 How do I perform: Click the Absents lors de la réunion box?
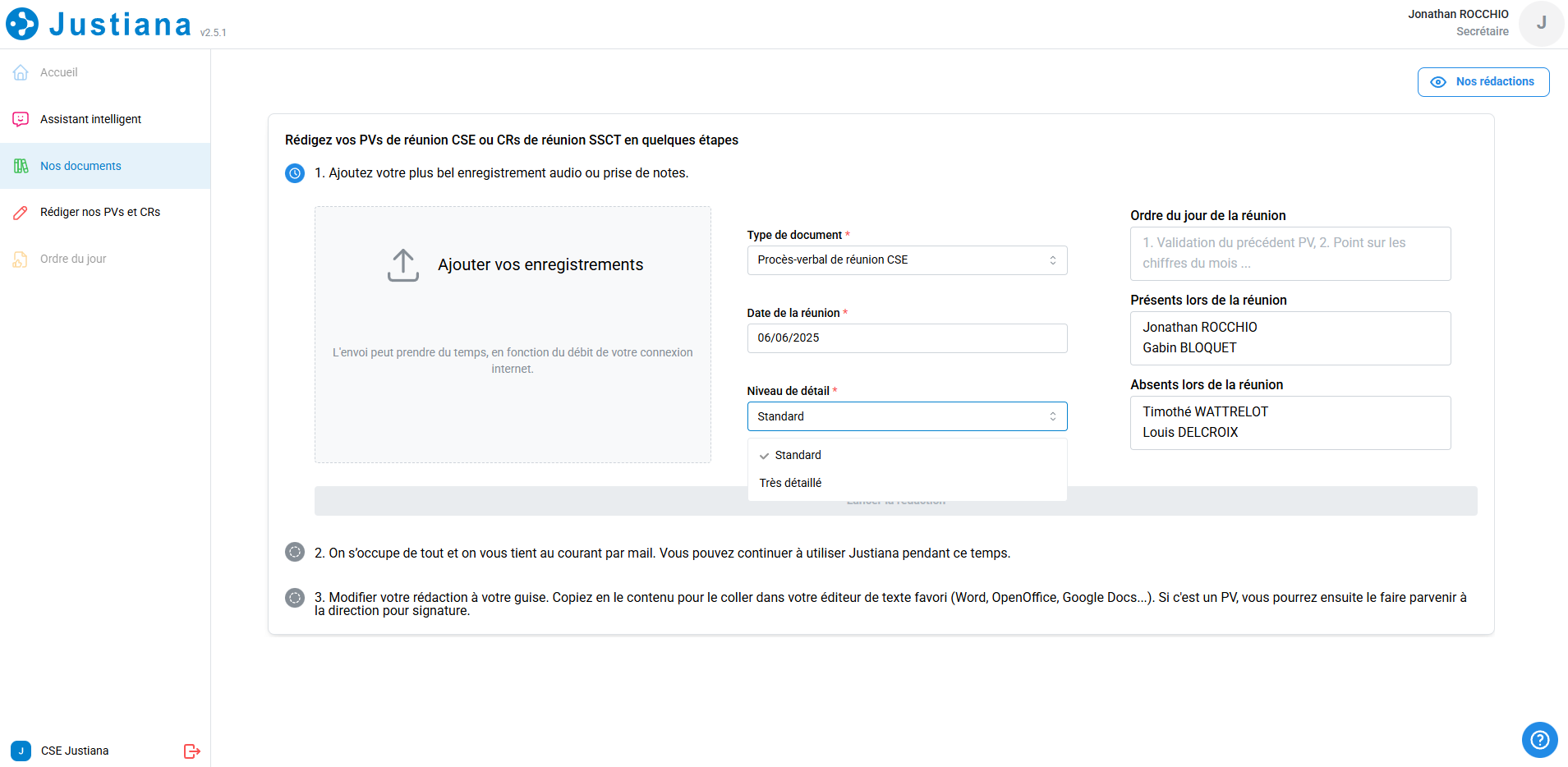pyautogui.click(x=1290, y=423)
